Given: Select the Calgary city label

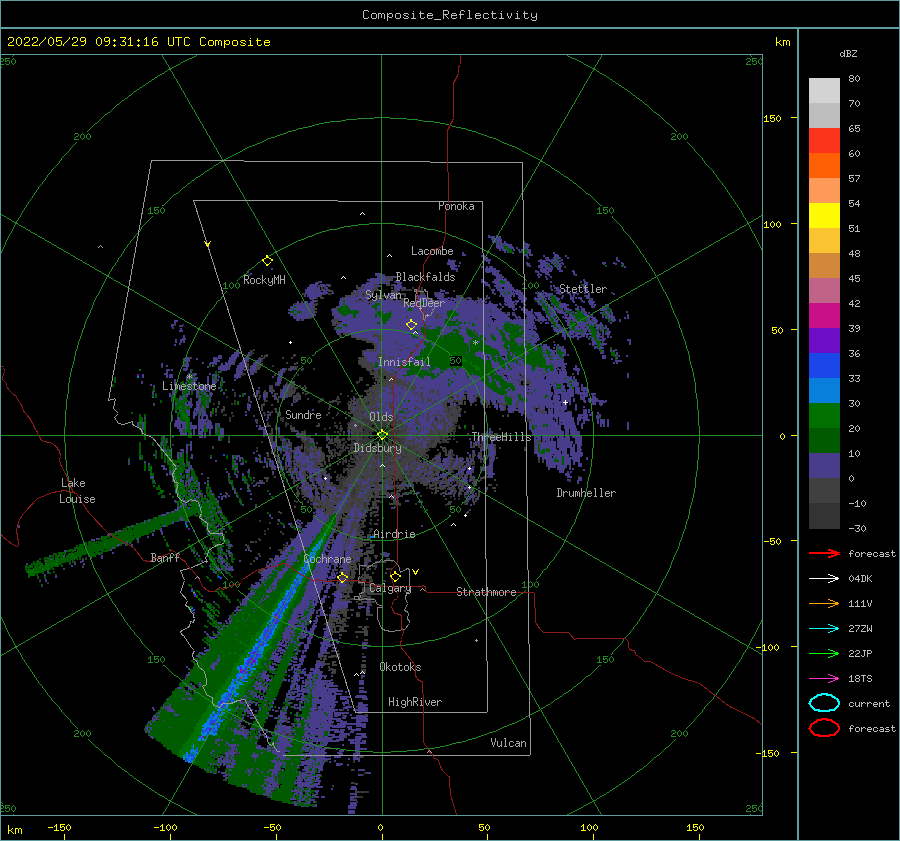Looking at the screenshot, I should 390,588.
